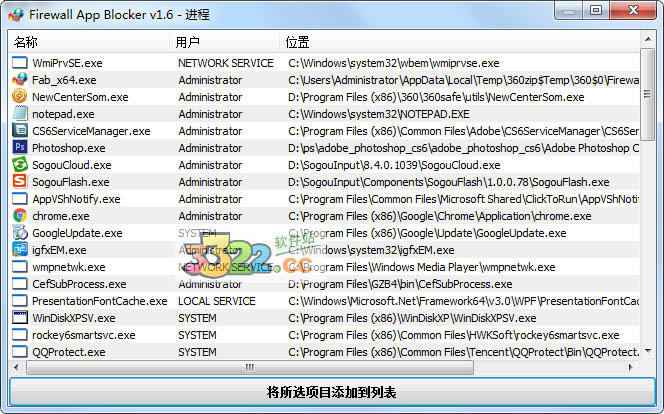Click the Fab_x64.exe firewall icon
The width and height of the screenshot is (664, 414).
19,80
